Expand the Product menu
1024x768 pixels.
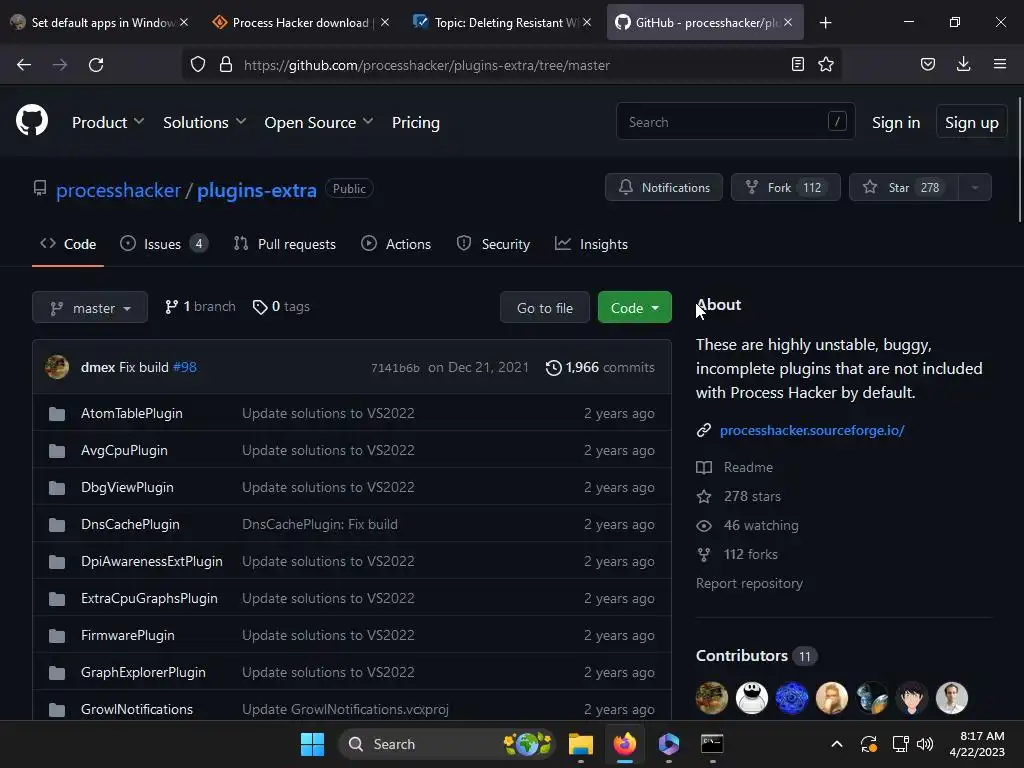(x=108, y=122)
